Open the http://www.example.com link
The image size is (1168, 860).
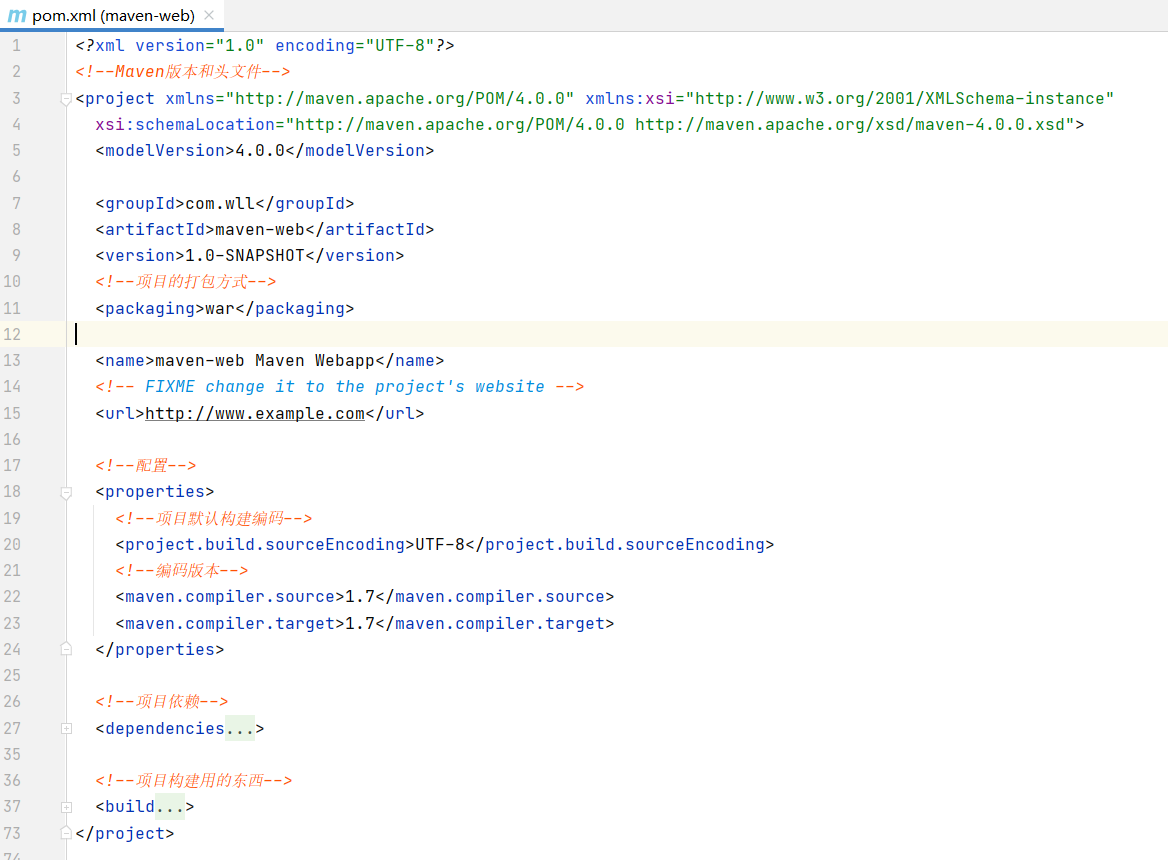[x=255, y=413]
